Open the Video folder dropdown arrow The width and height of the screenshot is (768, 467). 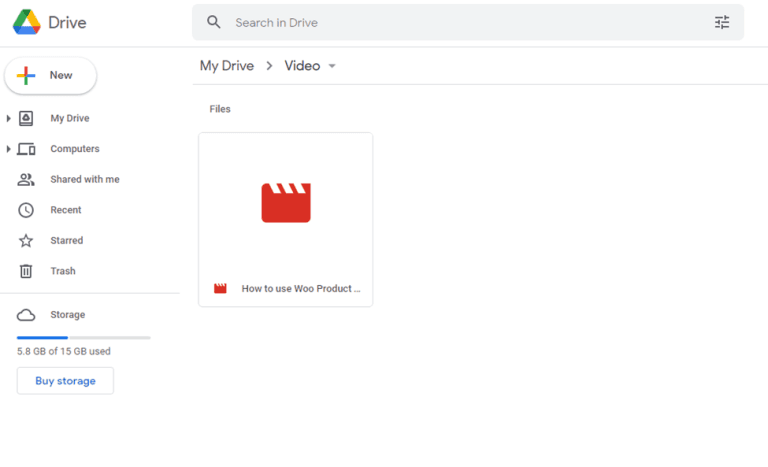(332, 66)
